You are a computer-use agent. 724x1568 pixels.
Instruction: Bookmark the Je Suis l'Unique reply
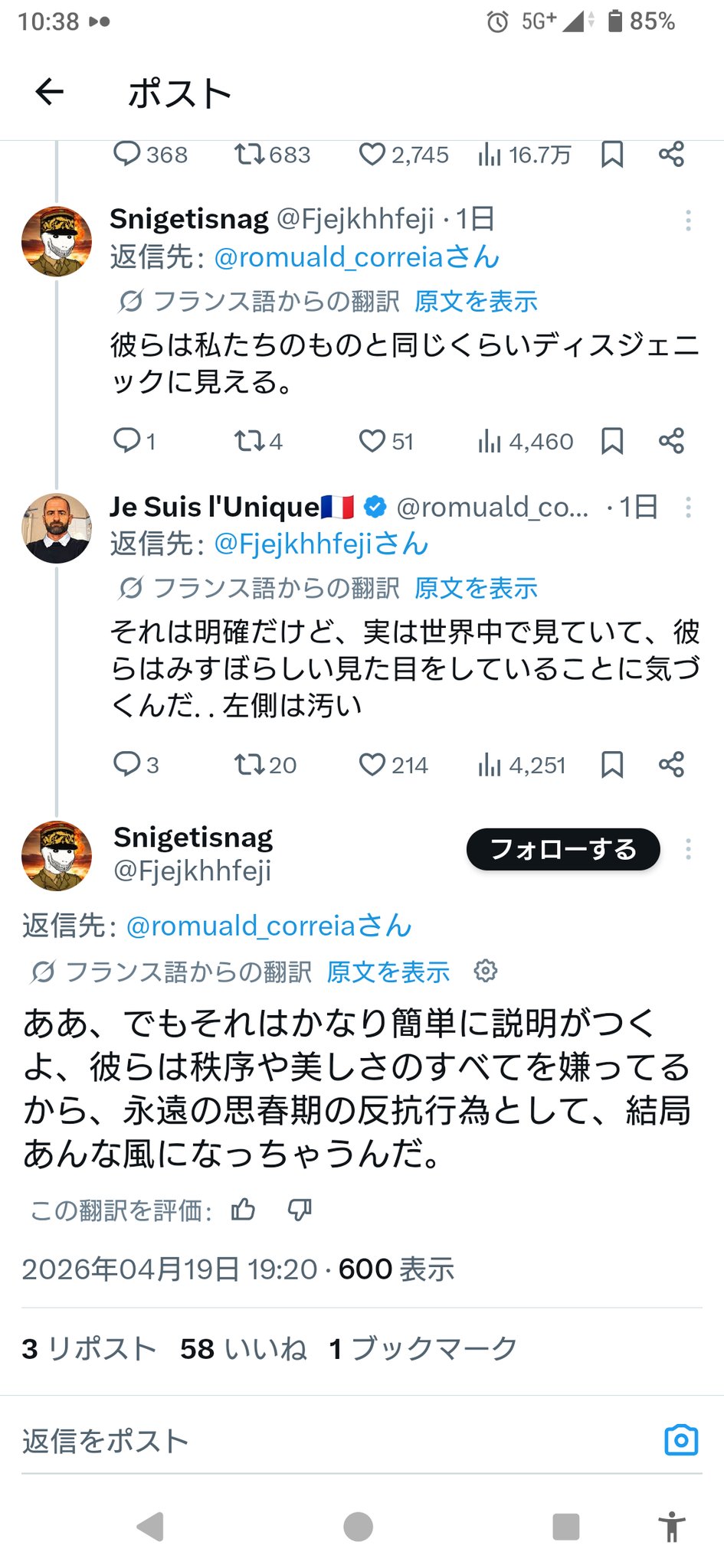point(612,764)
